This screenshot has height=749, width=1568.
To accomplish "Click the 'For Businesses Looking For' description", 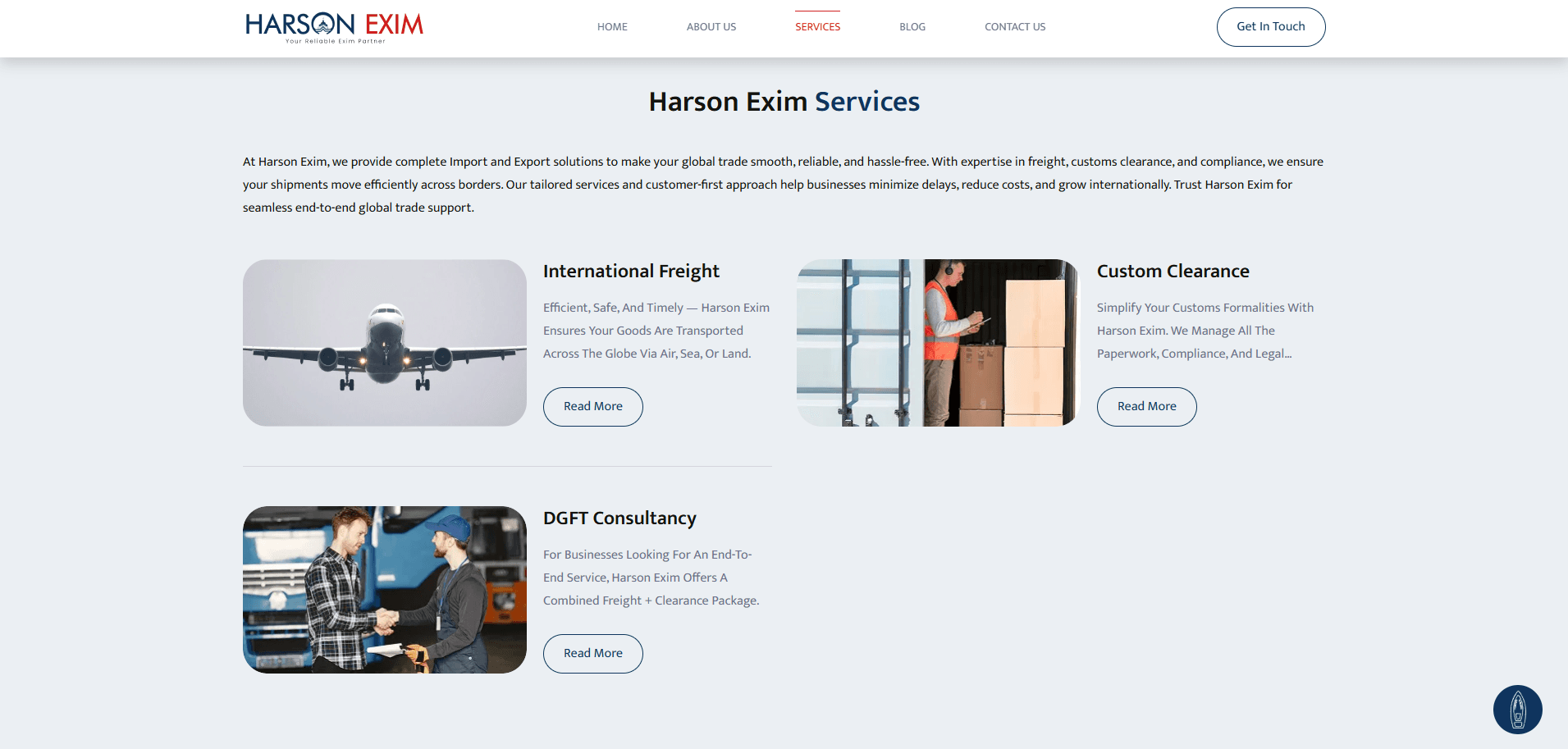I will click(651, 578).
